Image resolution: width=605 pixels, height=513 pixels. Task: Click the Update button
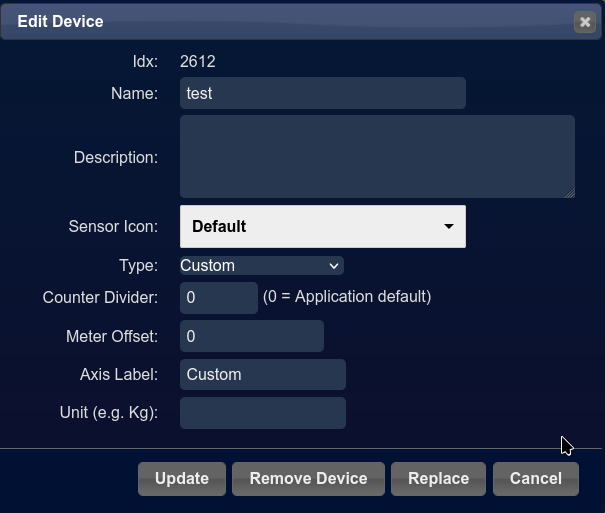point(182,479)
